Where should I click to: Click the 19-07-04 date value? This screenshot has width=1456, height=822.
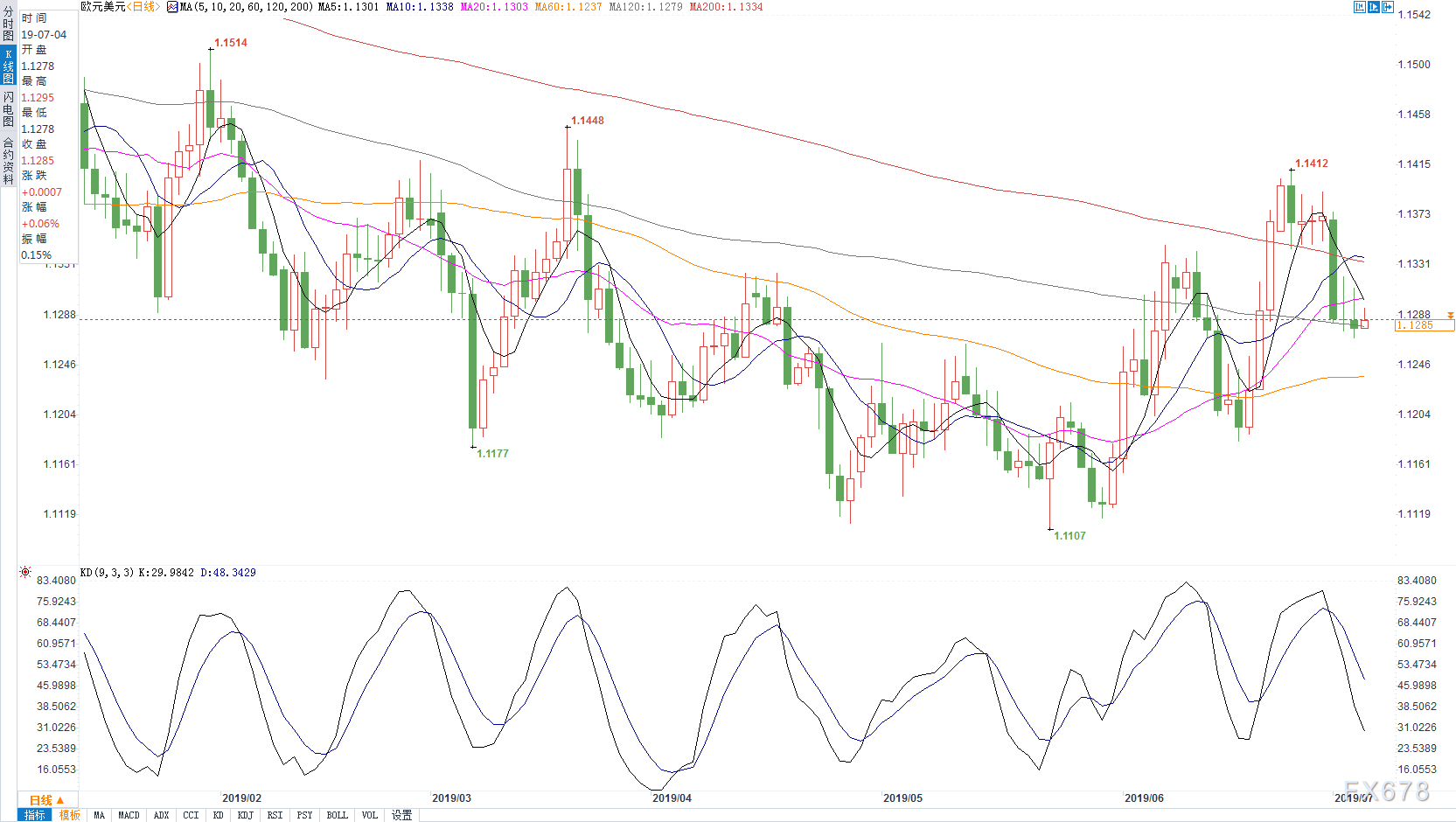click(x=44, y=35)
